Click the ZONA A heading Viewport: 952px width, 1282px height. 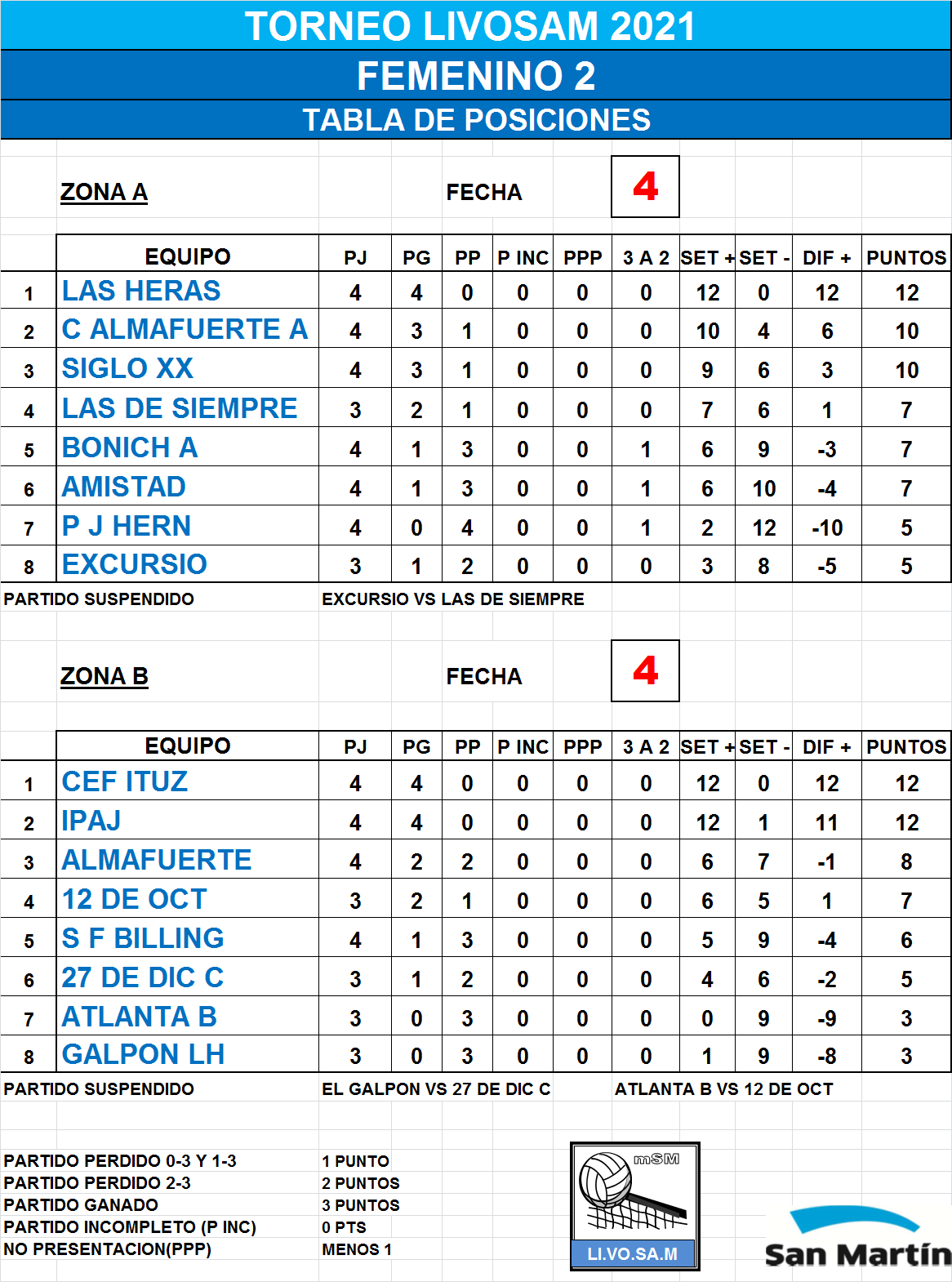pos(104,192)
